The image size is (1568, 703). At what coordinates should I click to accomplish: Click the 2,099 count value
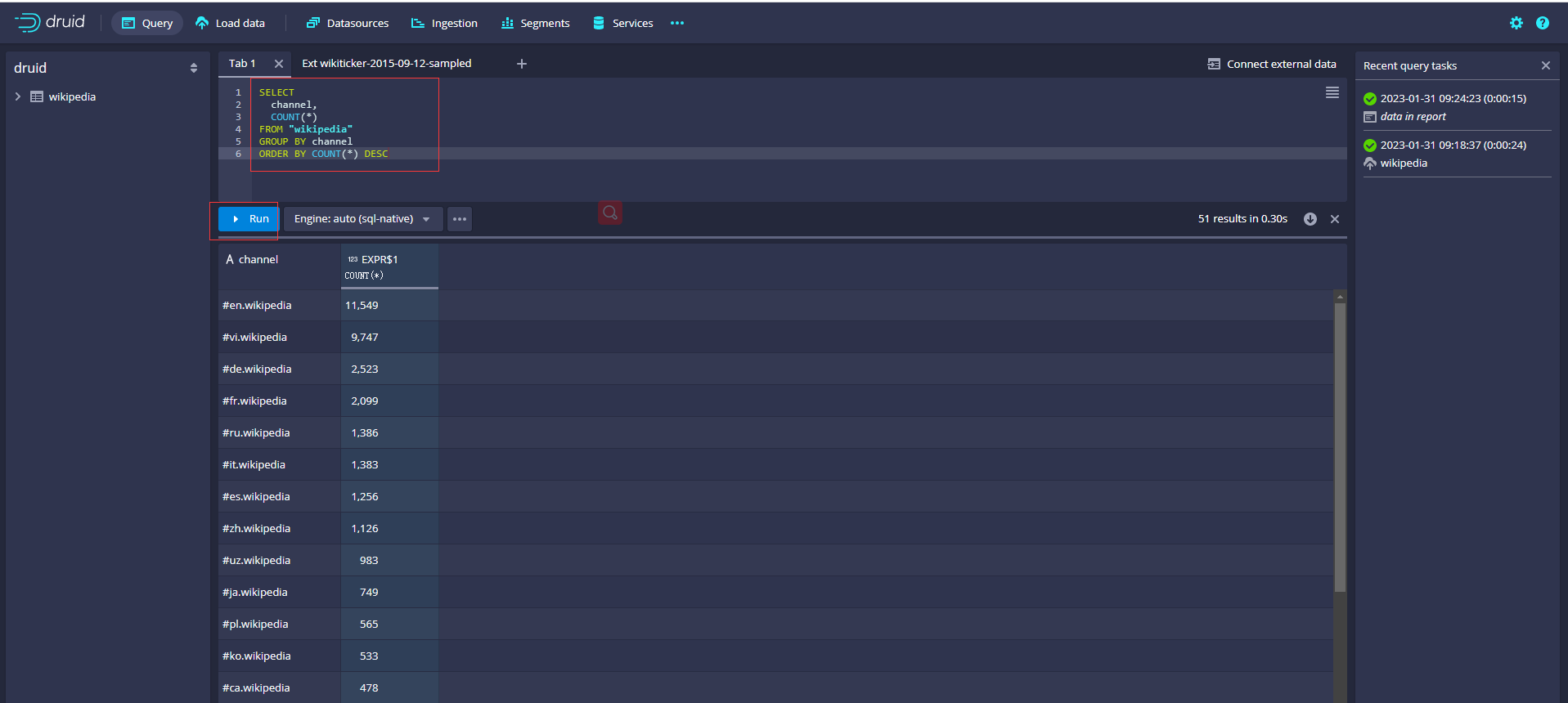365,401
